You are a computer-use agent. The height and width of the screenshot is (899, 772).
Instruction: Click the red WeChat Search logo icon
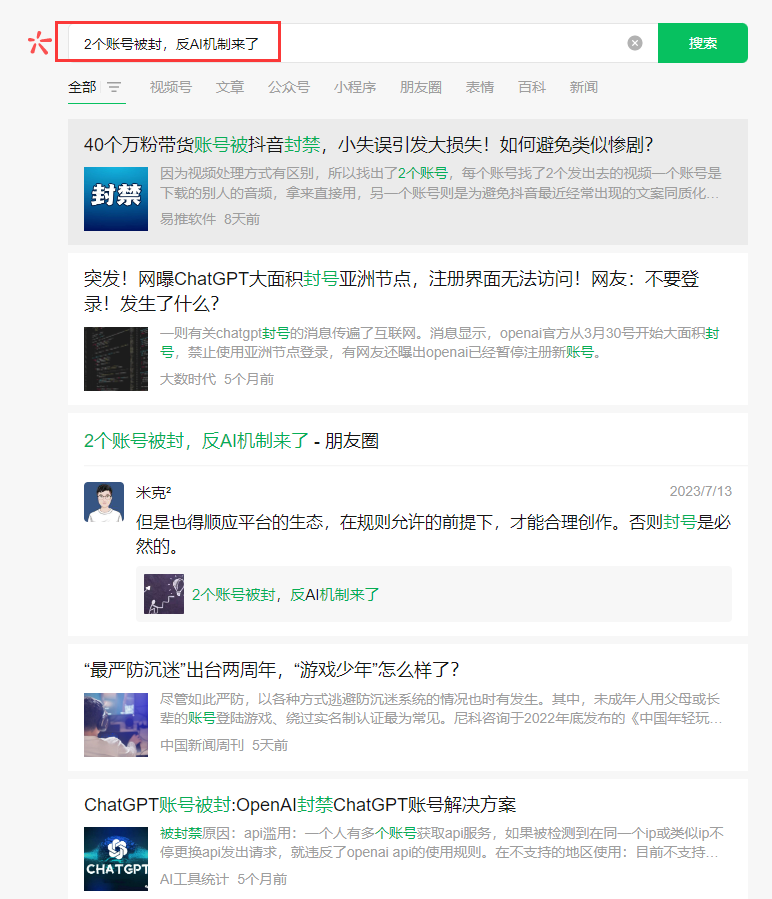[39, 43]
